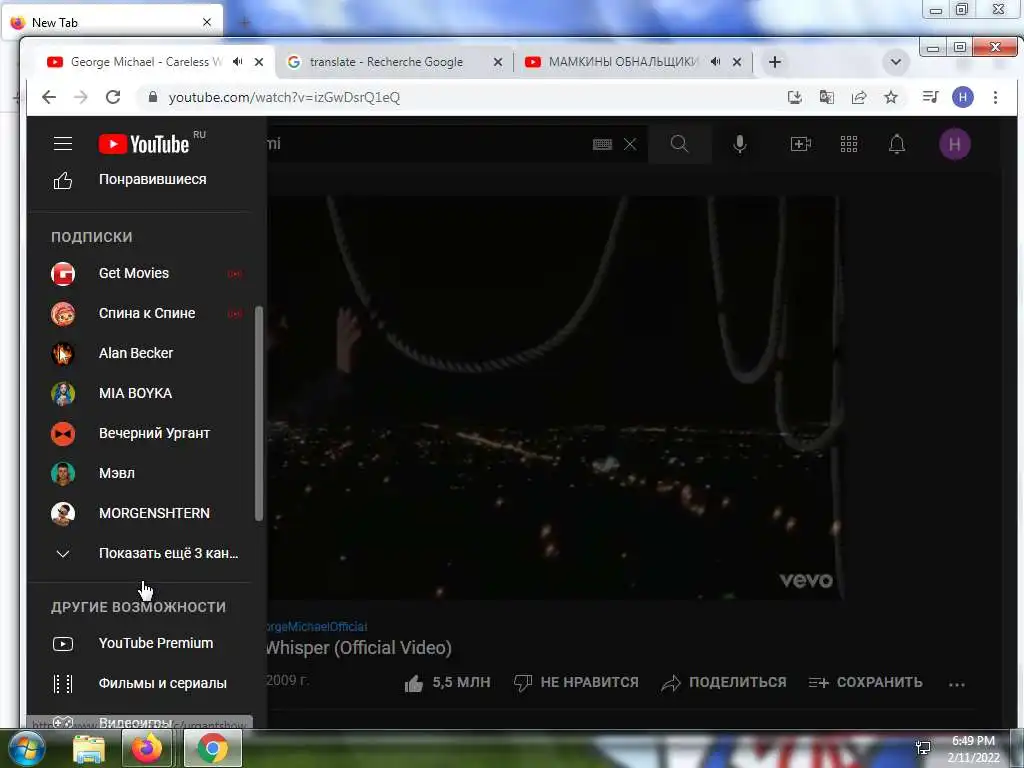The height and width of the screenshot is (768, 1024).
Task: Open more actions ellipsis under video
Action: (x=957, y=684)
